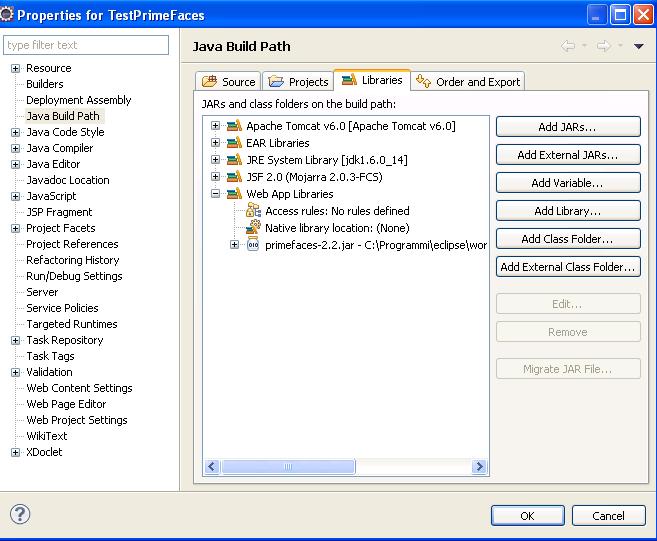Click the Access rules icon

point(253,210)
